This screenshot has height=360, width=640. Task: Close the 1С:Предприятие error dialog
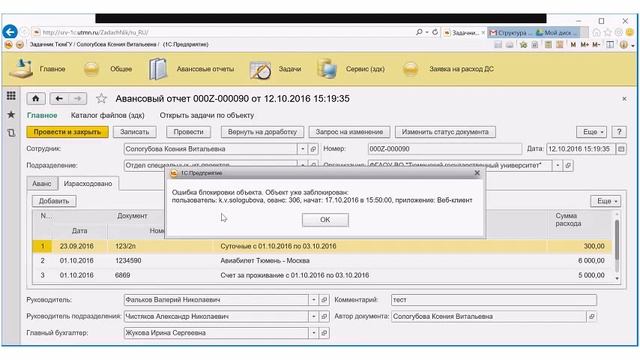pos(477,173)
